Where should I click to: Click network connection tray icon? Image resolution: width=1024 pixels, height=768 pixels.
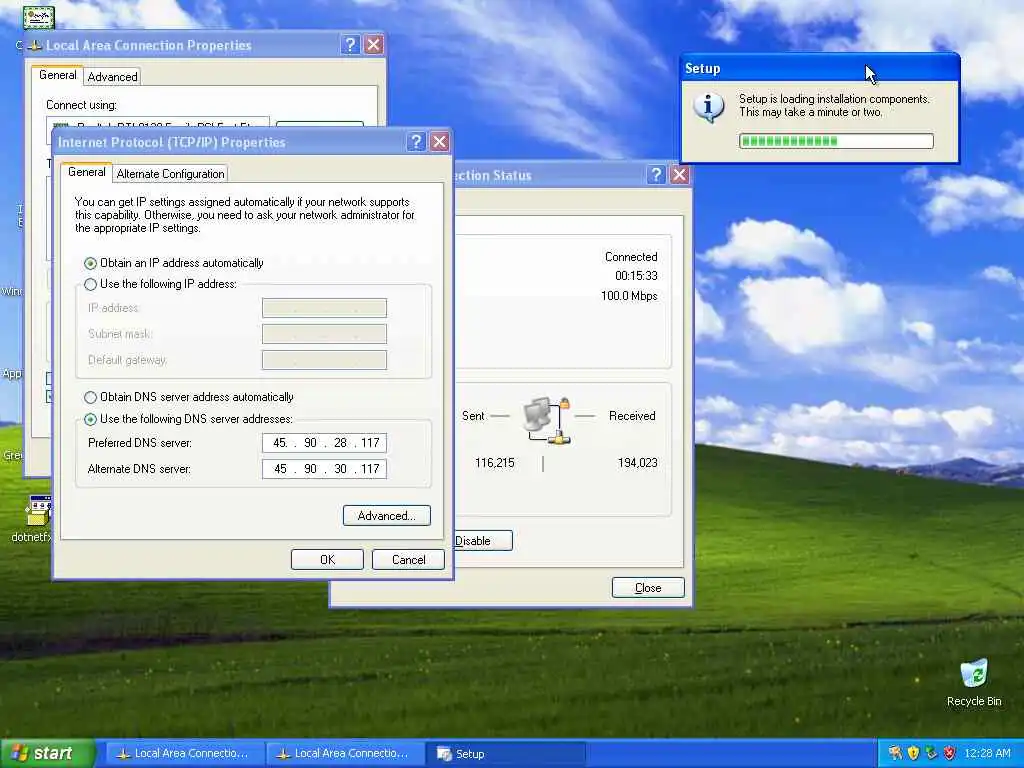coord(931,753)
